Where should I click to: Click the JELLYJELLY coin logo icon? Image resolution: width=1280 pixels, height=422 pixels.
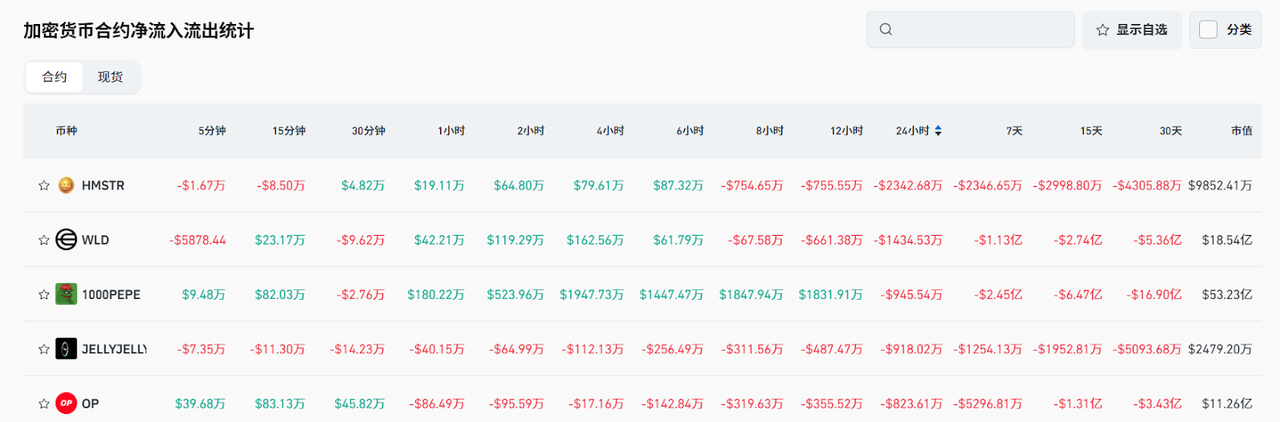click(66, 349)
